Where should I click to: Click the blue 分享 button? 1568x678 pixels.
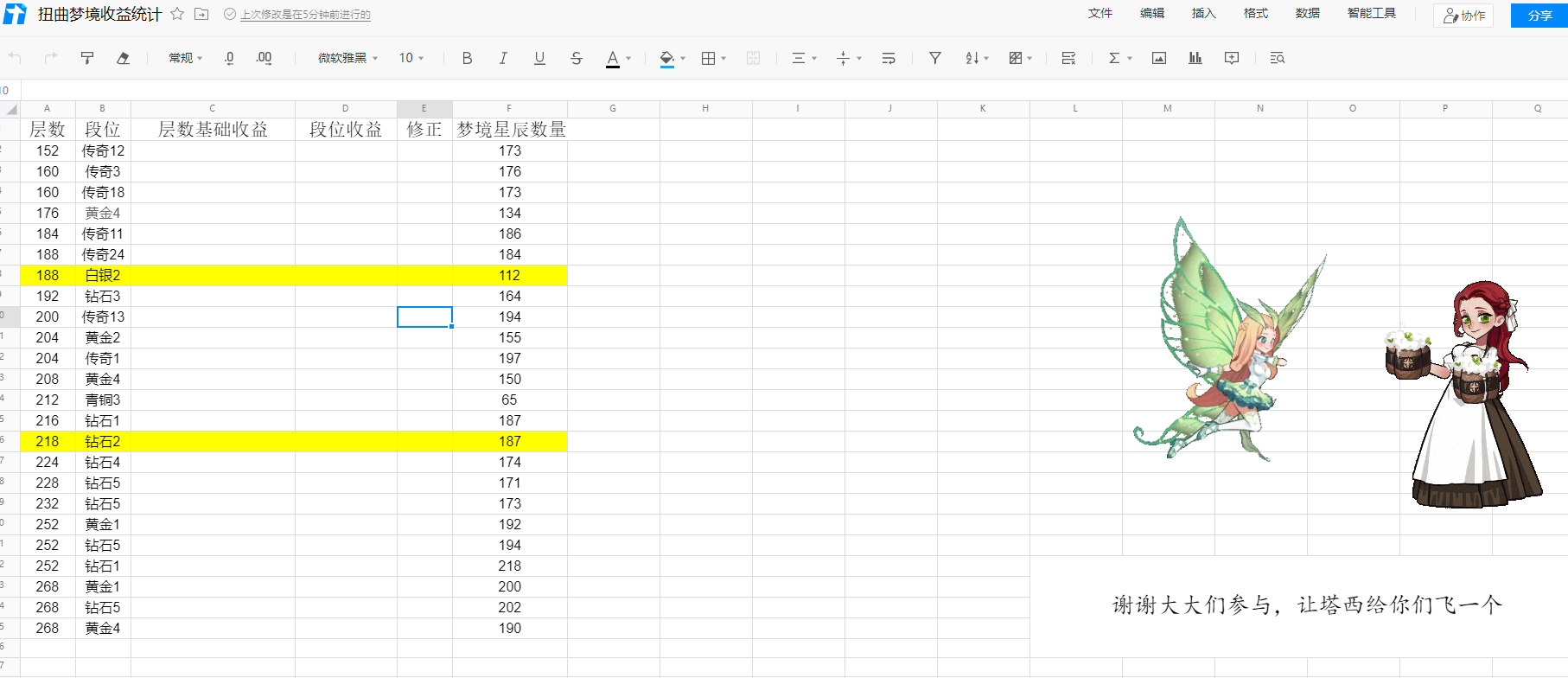(1539, 16)
